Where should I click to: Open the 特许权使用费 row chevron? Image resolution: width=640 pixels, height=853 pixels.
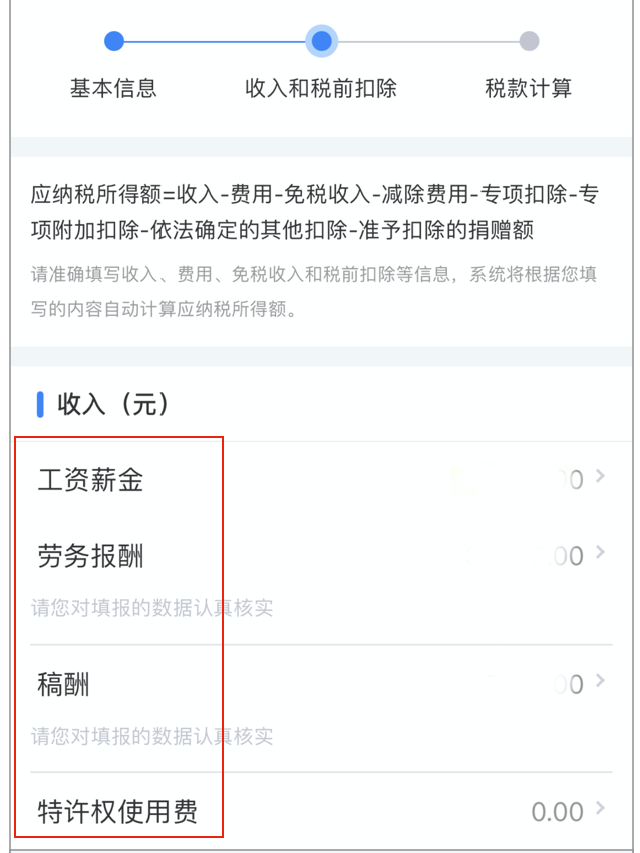(x=600, y=808)
